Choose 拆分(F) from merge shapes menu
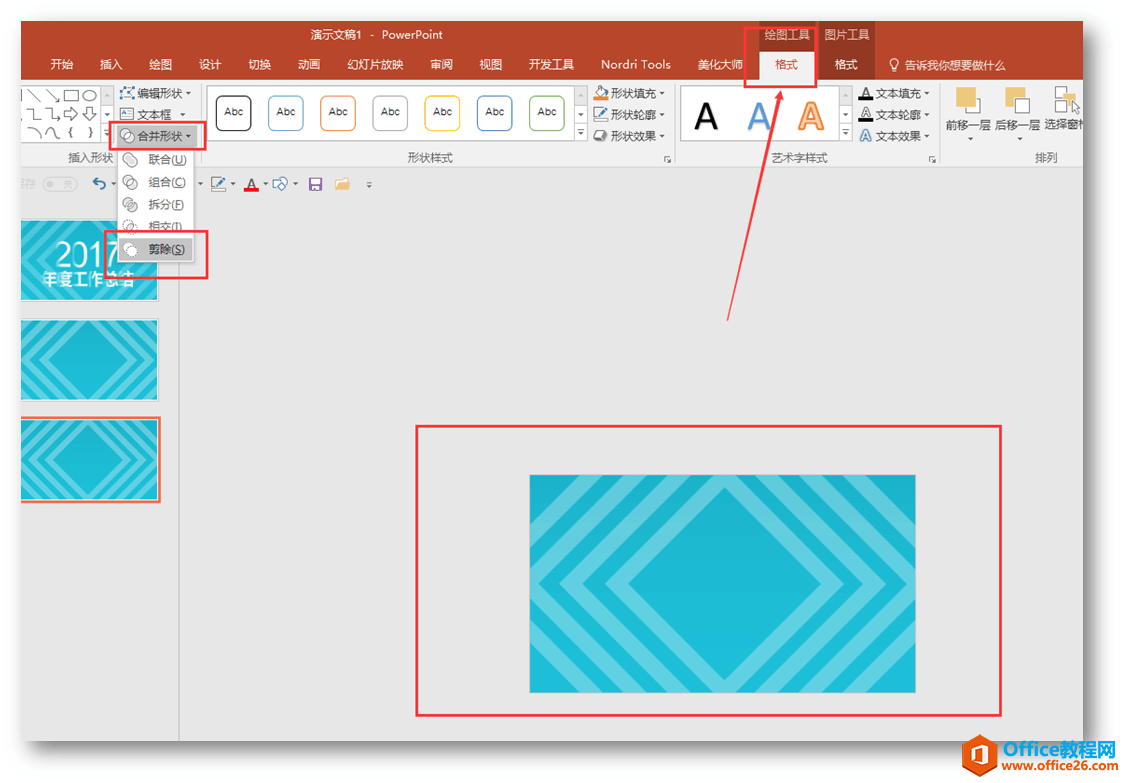Viewport: 1125px width, 783px height. click(156, 205)
